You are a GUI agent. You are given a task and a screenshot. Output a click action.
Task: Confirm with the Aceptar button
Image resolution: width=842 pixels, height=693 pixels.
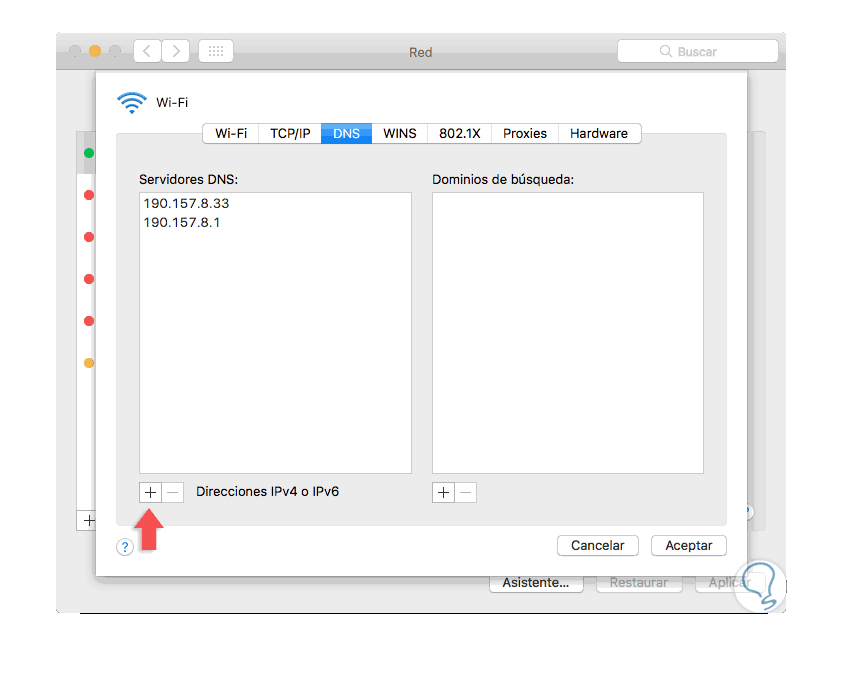coord(688,545)
